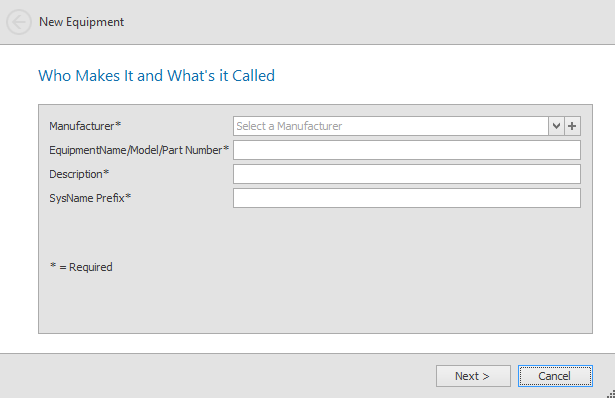The image size is (615, 398).
Task: Click the Description* label text
Action: pyautogui.click(x=79, y=174)
